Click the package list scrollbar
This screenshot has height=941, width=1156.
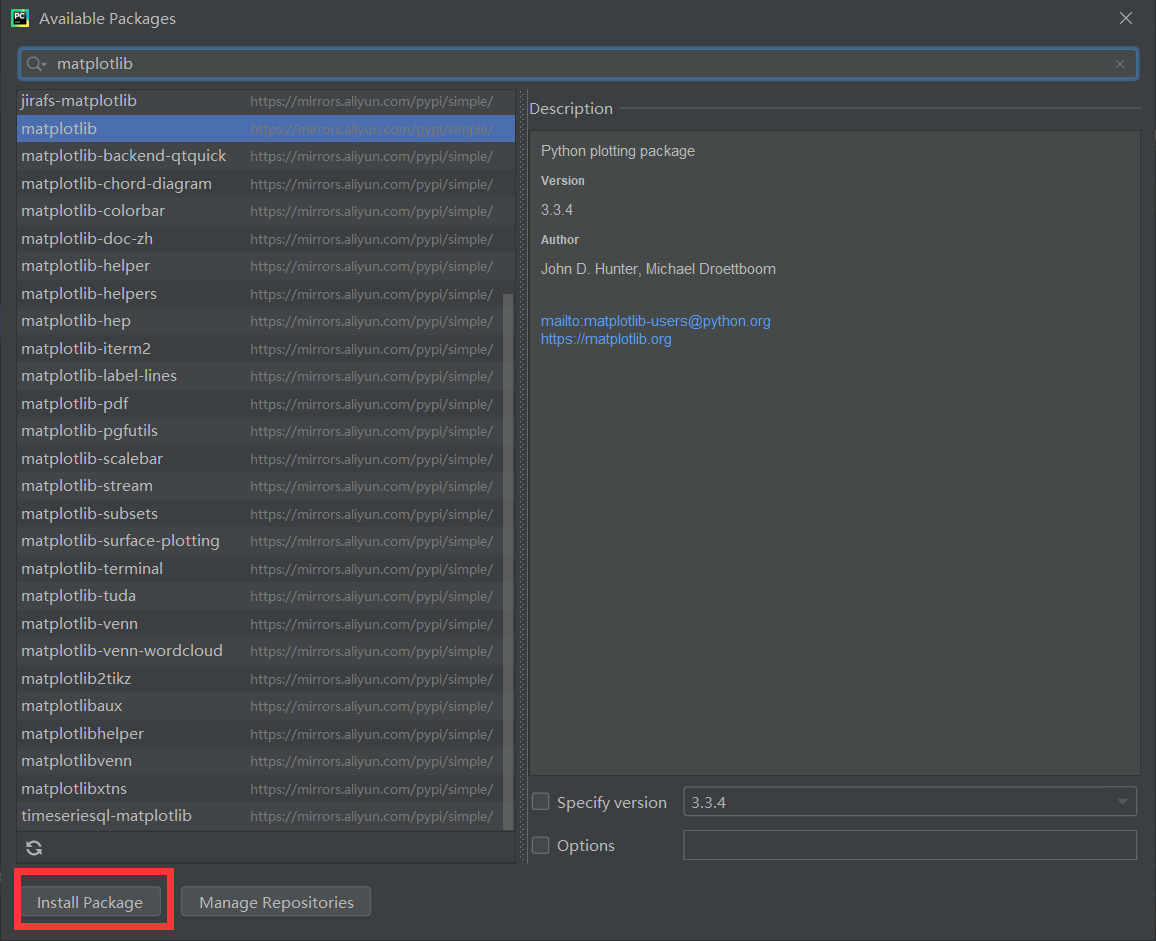(508, 560)
